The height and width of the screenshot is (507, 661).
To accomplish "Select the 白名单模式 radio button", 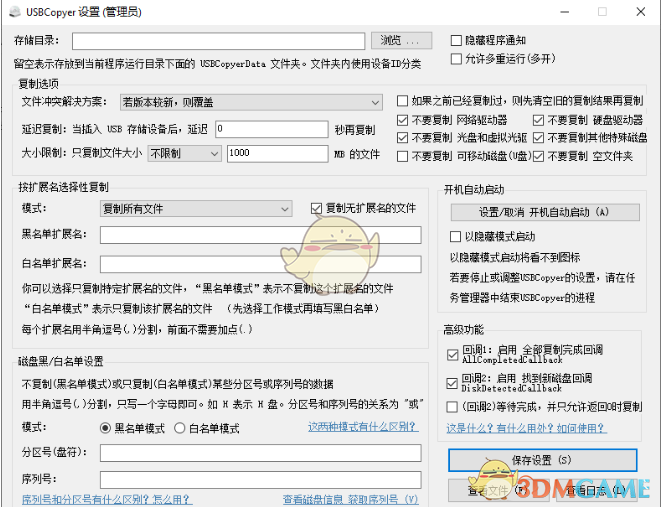I will [181, 428].
